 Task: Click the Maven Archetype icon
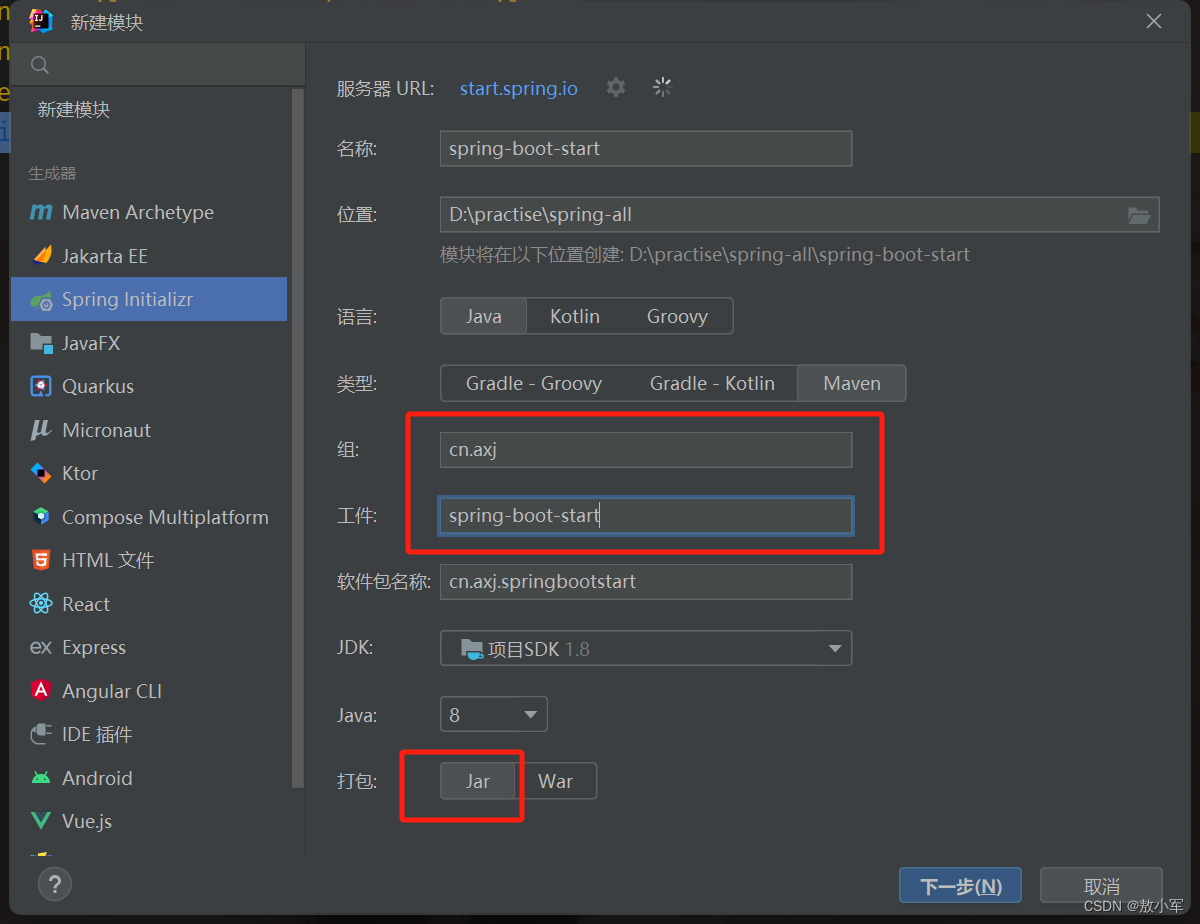click(x=41, y=212)
